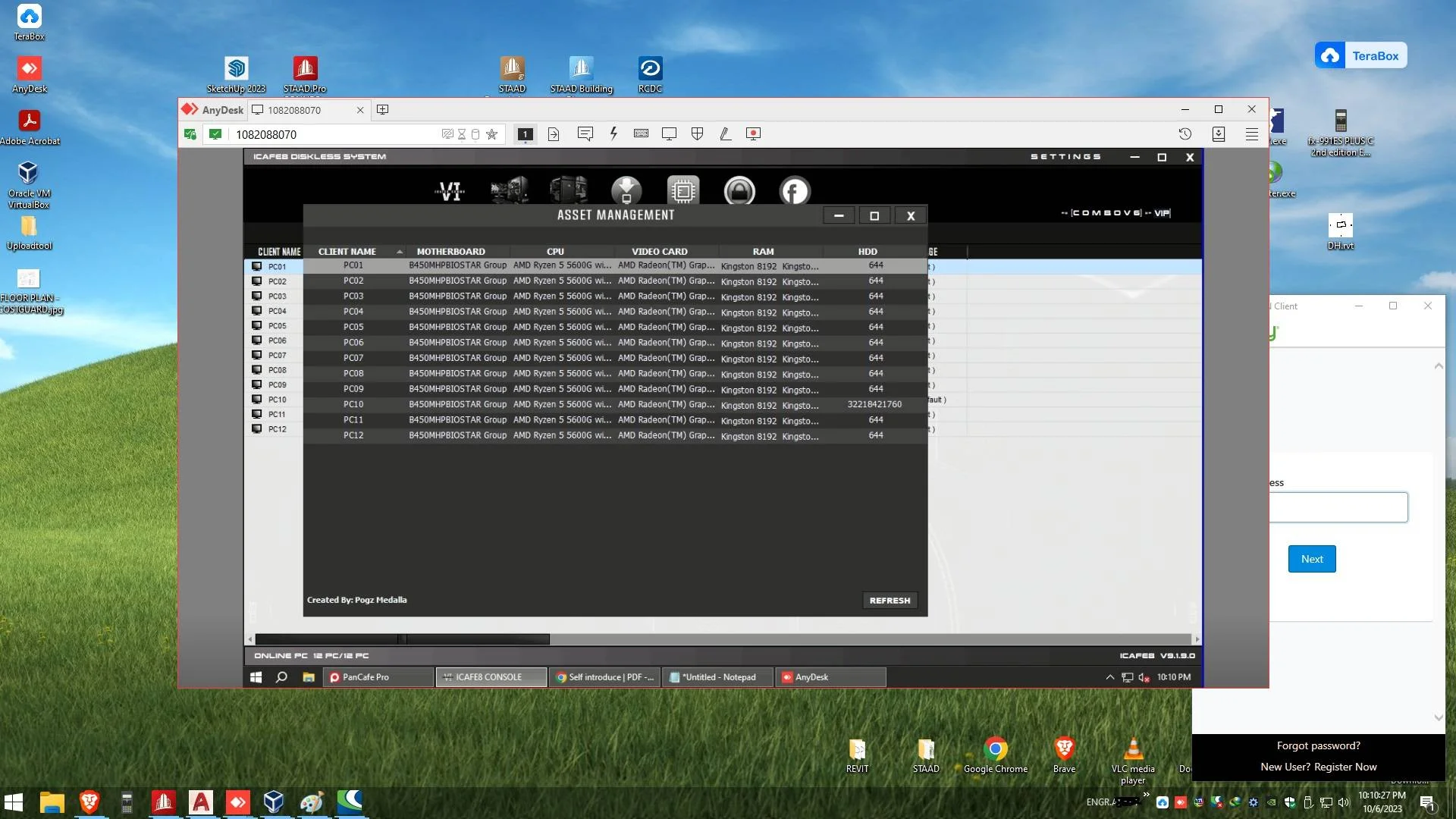Click remote taskbar search icon
This screenshot has width=1456, height=819.
(281, 677)
